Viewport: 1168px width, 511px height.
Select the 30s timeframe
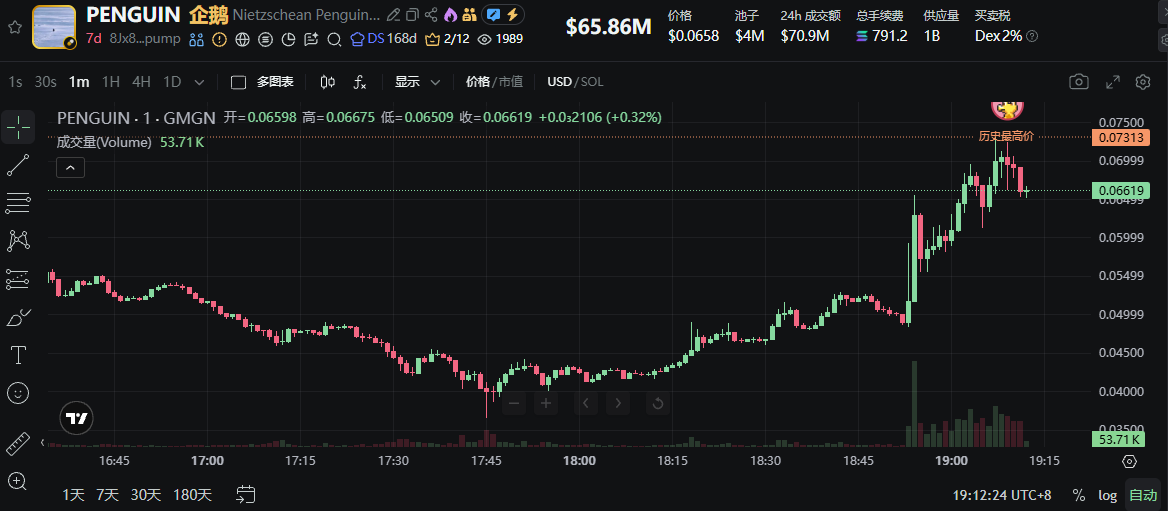45,82
